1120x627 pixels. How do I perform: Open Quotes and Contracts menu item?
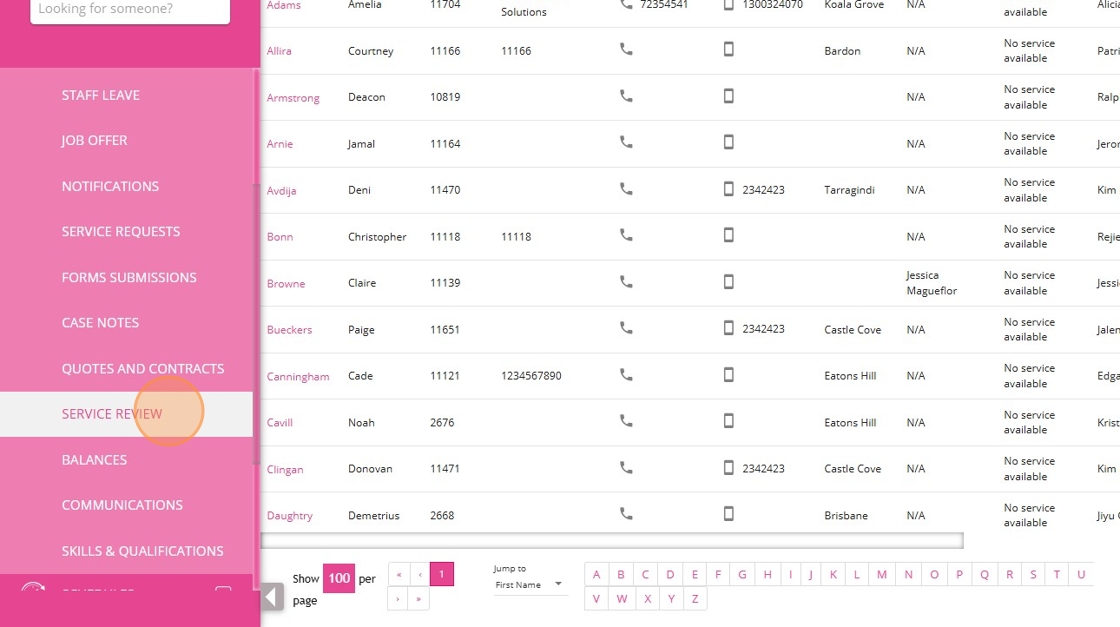point(143,368)
